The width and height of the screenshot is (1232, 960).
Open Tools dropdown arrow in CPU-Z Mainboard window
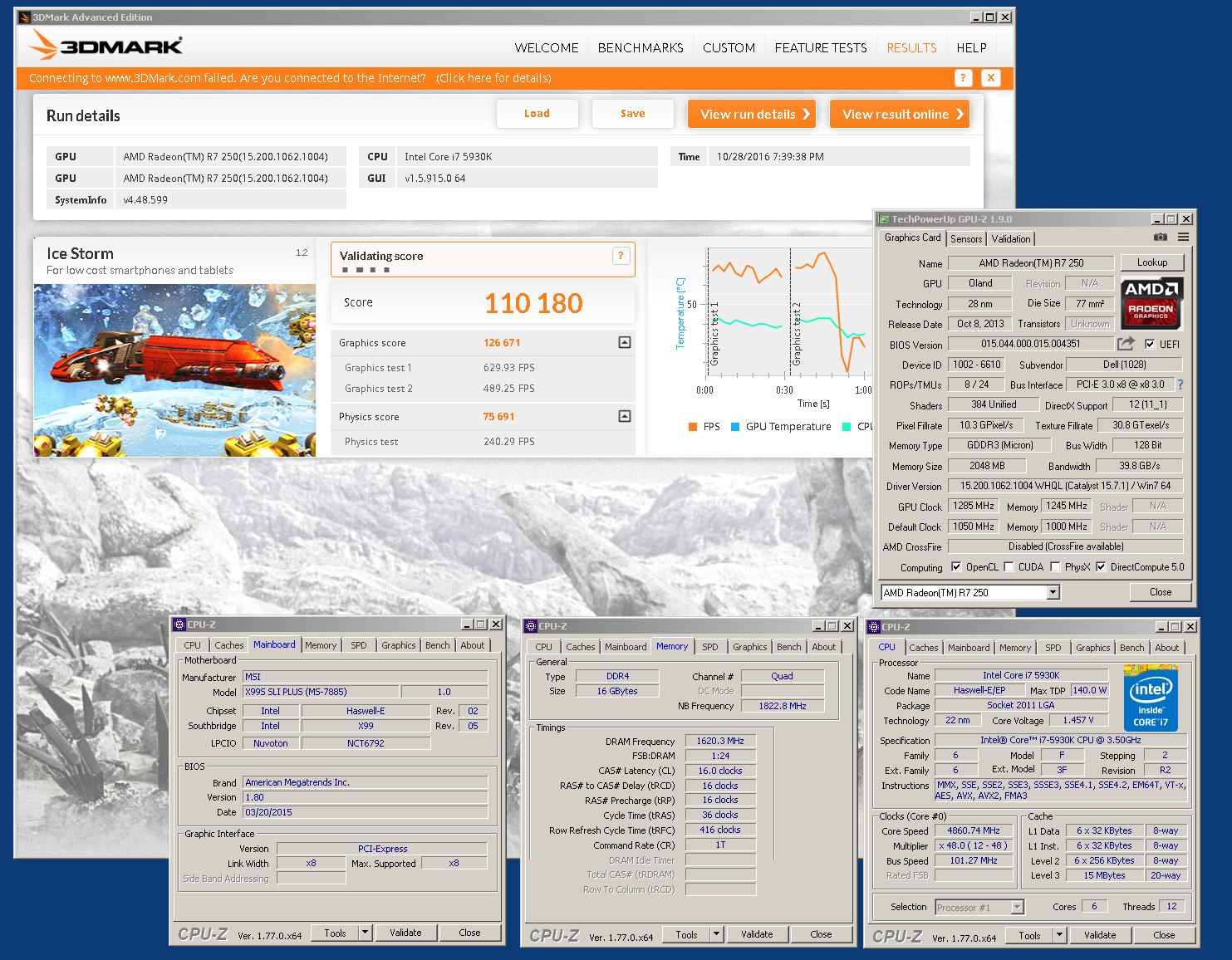point(364,933)
